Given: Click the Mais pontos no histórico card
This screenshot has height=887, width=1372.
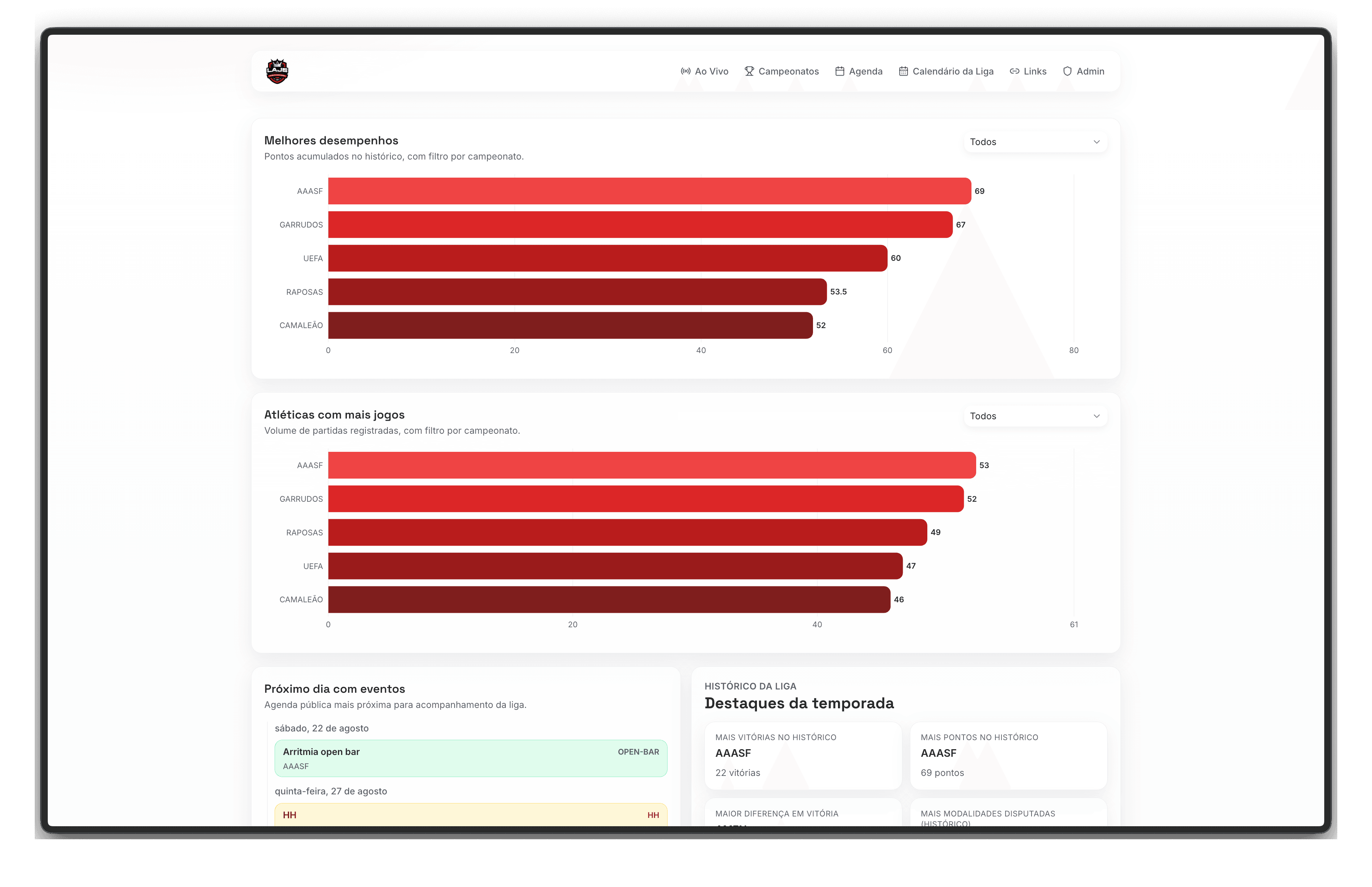Looking at the screenshot, I should pyautogui.click(x=1008, y=756).
